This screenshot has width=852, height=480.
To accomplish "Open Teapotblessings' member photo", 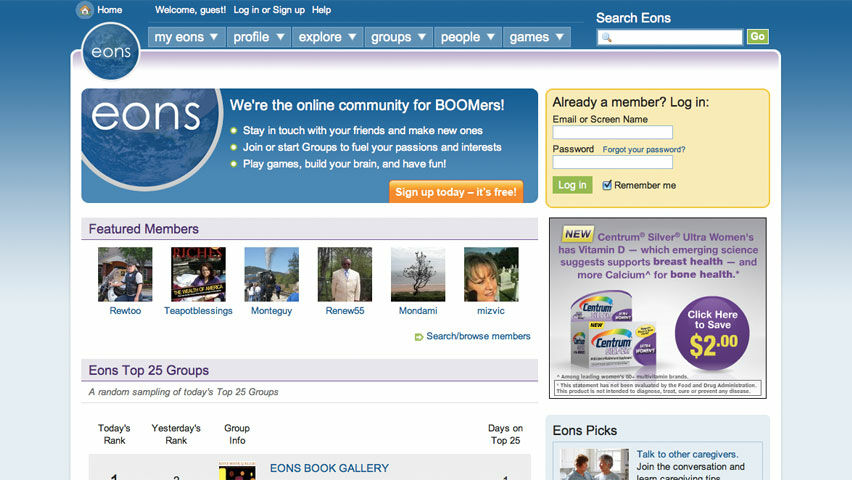I will (x=198, y=275).
